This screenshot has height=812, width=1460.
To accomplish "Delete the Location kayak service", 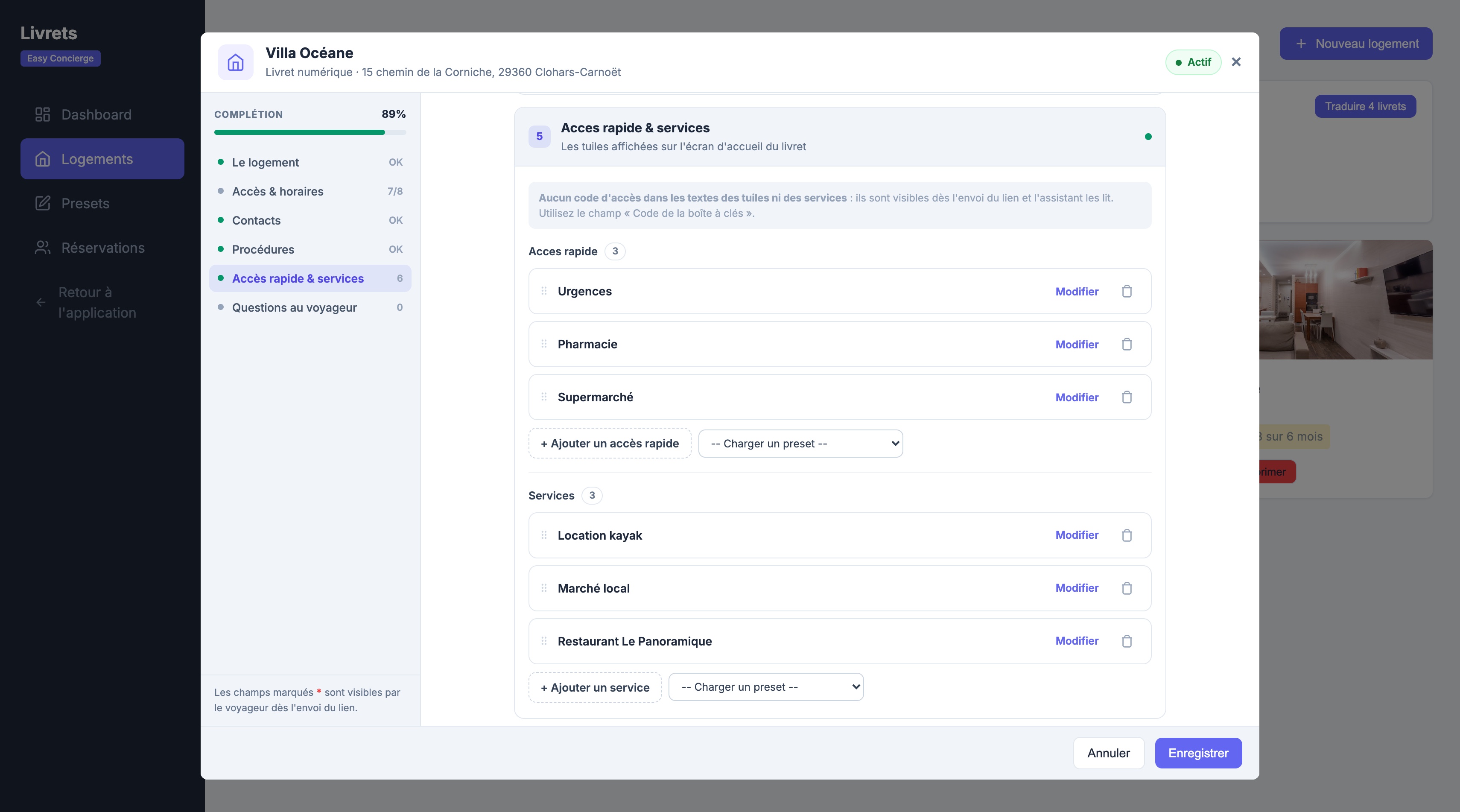I will [1127, 535].
